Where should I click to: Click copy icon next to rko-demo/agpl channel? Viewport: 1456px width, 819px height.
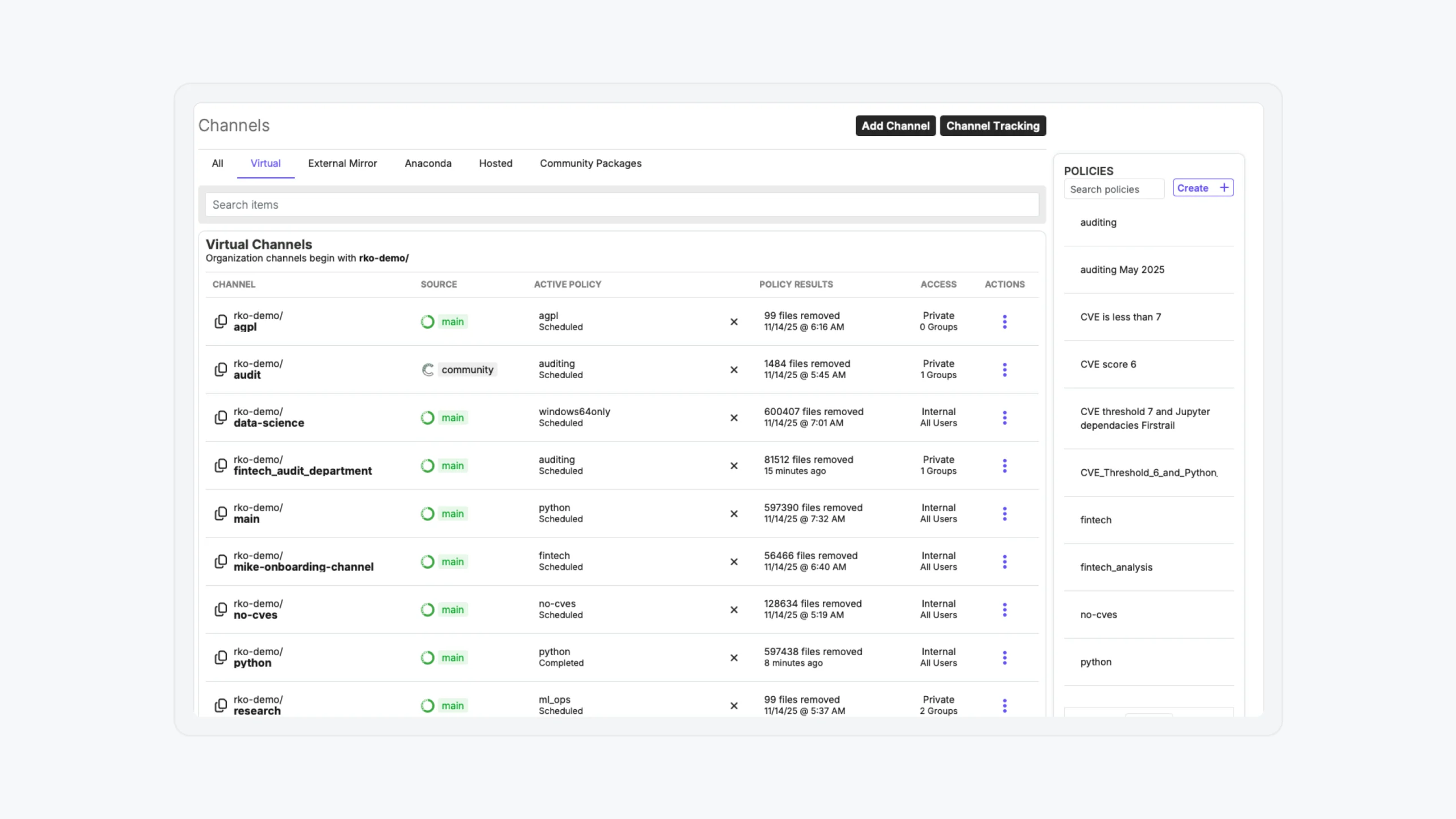221,321
